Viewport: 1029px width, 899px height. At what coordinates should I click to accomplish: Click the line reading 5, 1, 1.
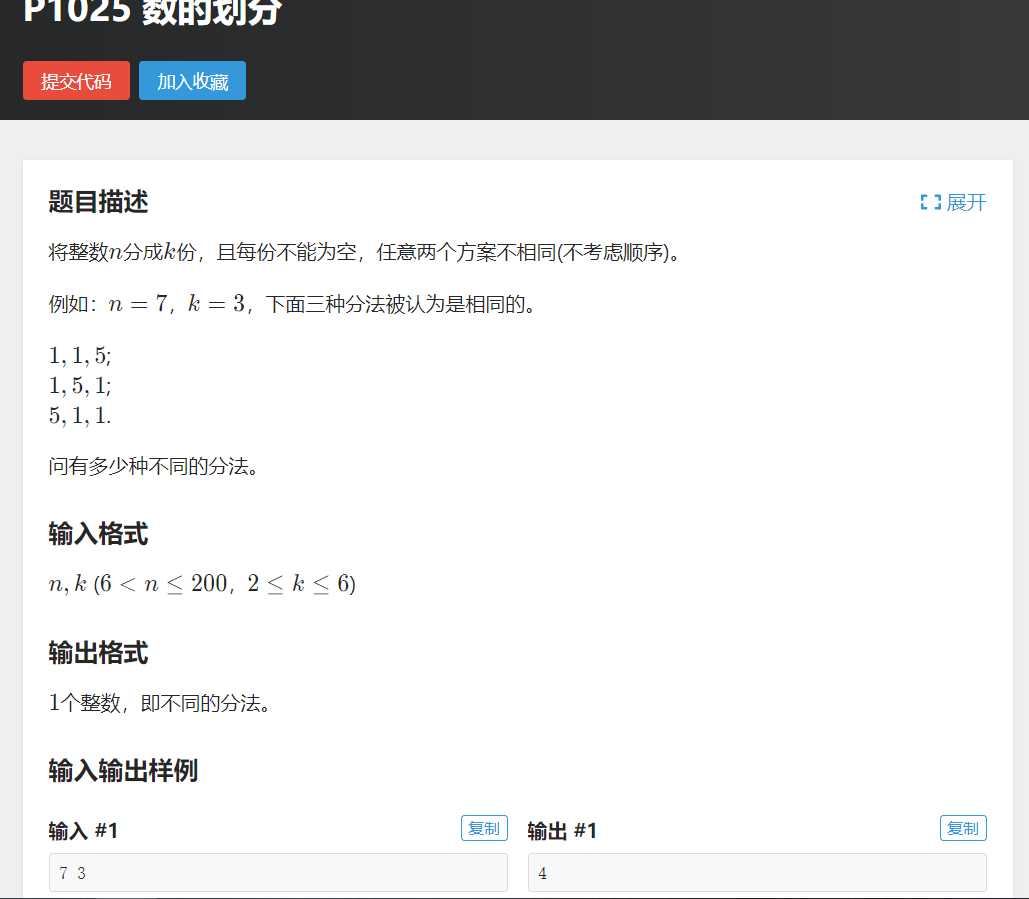80,415
